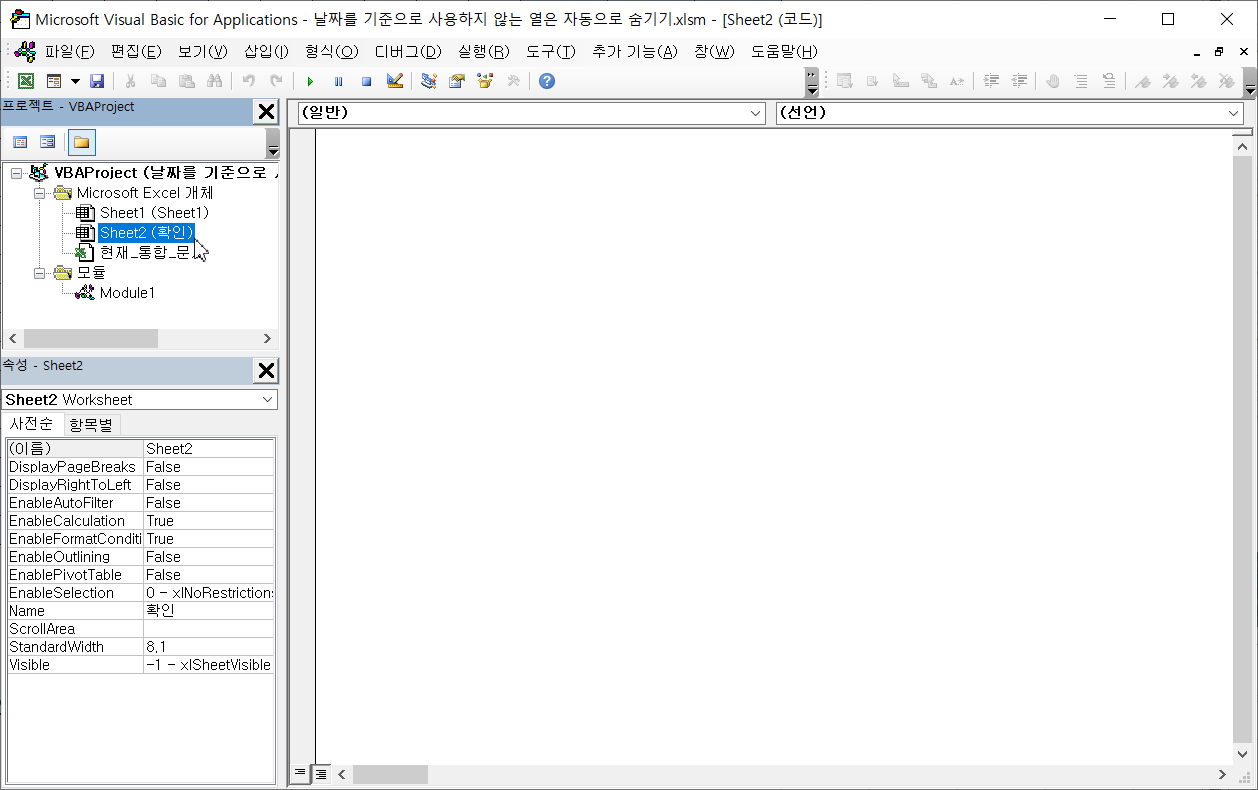The image size is (1258, 790).
Task: Run Sub with the green play icon
Action: pyautogui.click(x=310, y=81)
